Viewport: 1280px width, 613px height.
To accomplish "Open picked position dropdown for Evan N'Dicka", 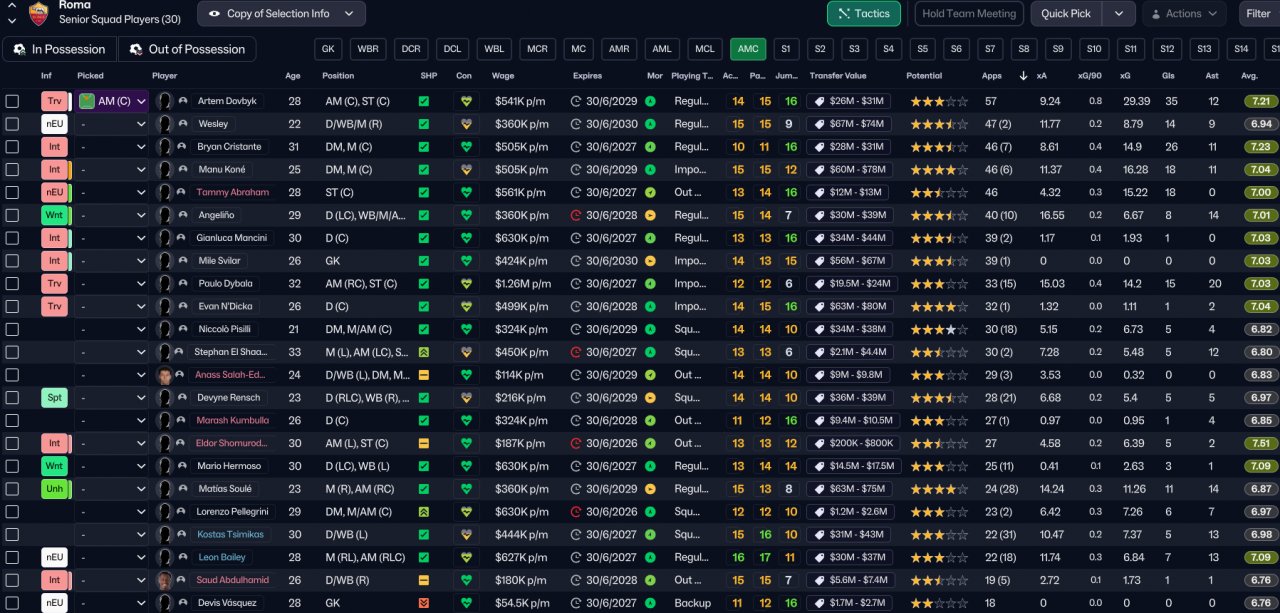I will click(x=112, y=307).
